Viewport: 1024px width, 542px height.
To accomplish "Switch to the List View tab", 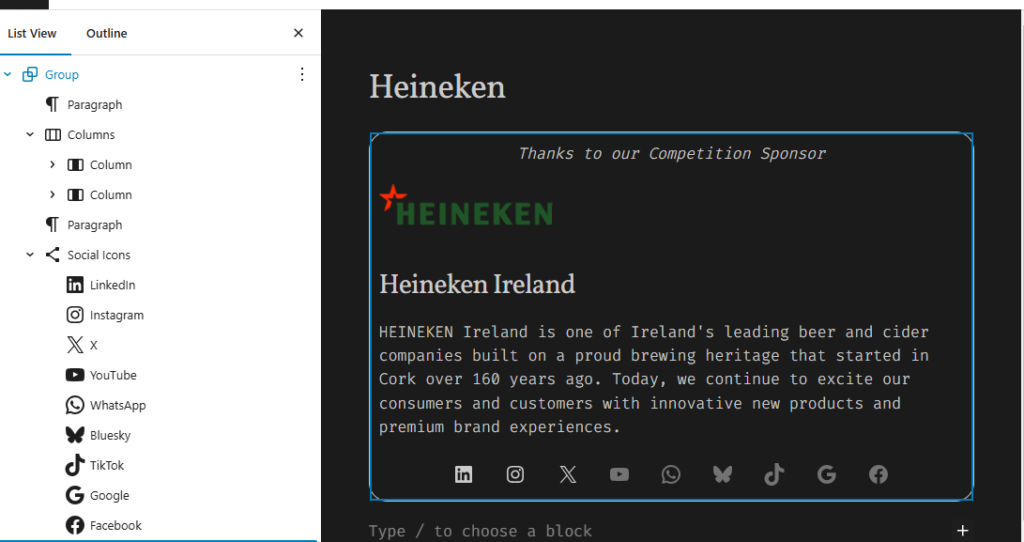I will (32, 33).
